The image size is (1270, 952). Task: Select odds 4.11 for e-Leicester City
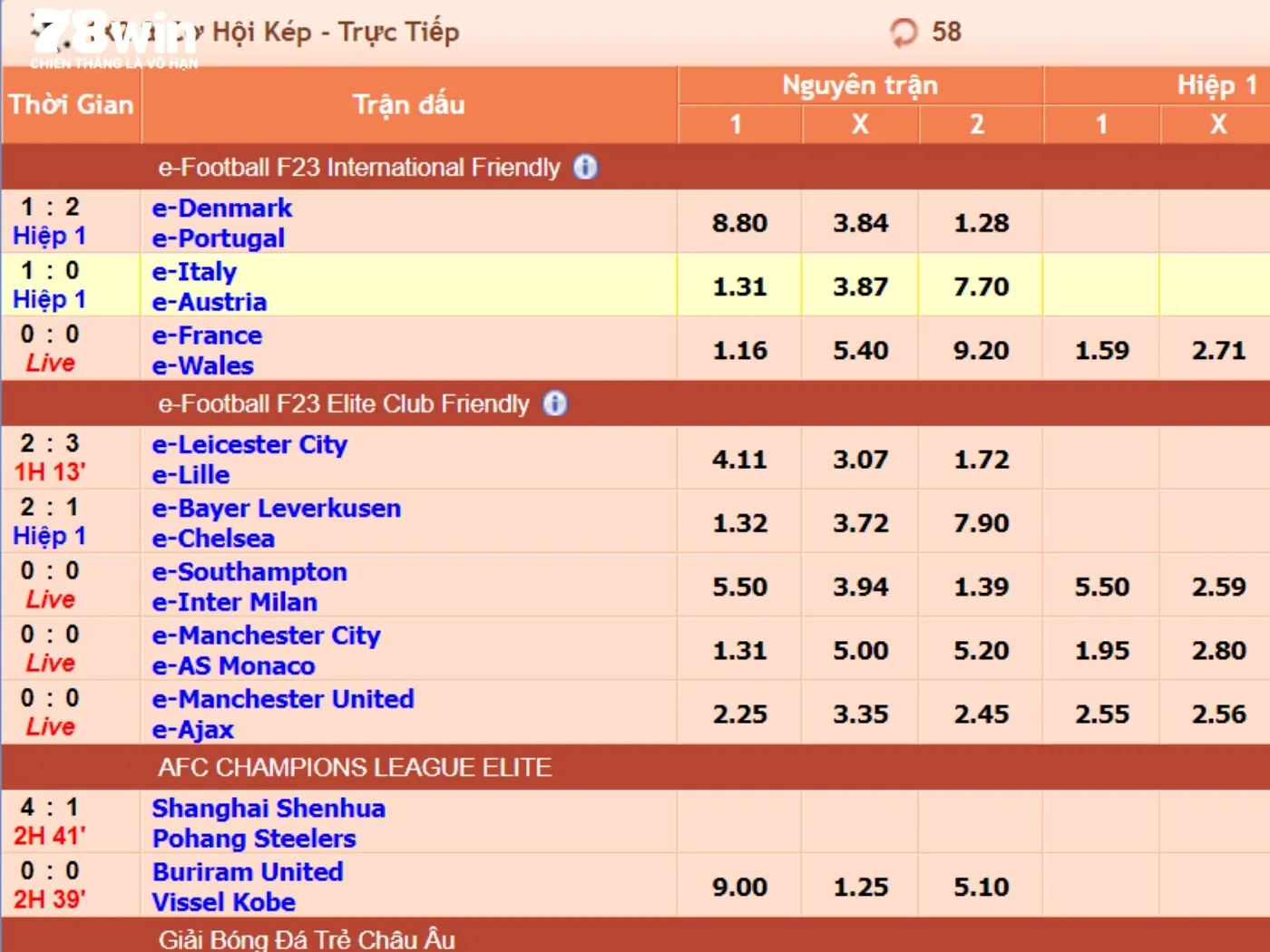click(x=740, y=460)
